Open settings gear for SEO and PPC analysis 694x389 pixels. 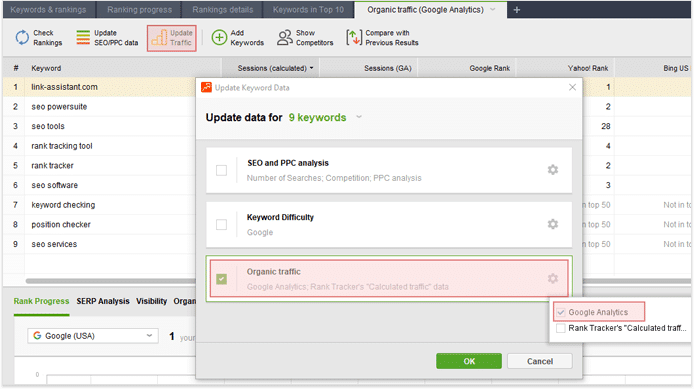[x=553, y=170]
